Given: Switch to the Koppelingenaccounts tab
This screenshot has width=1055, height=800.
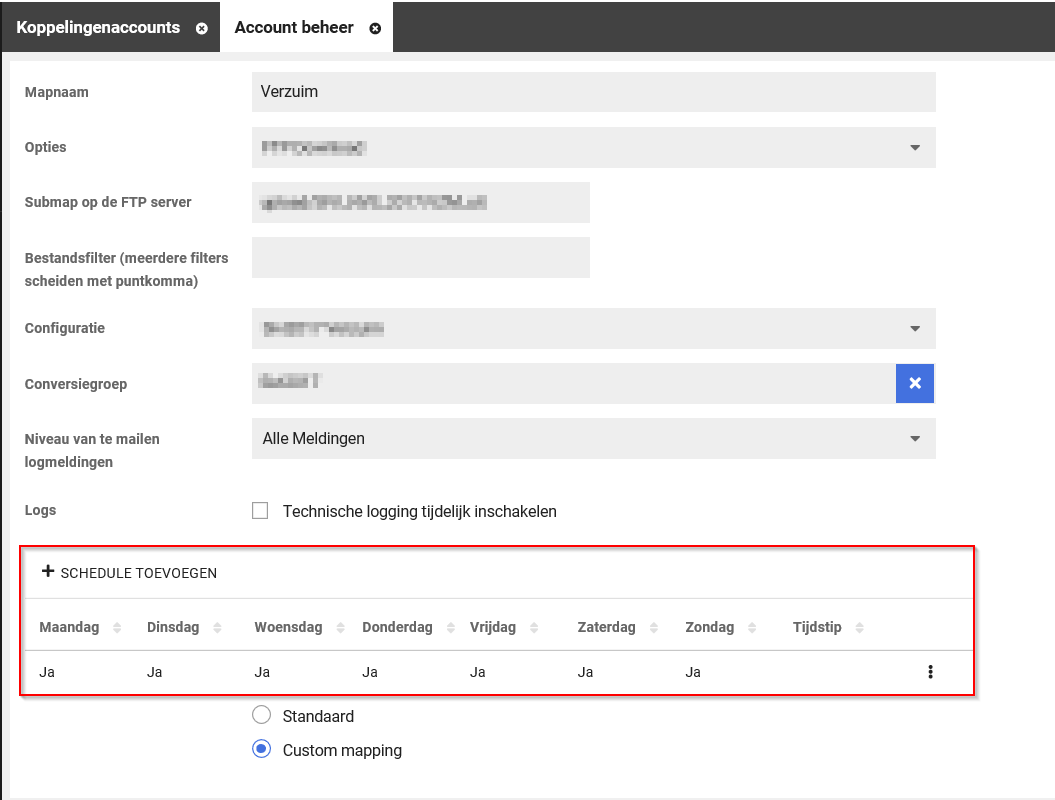Looking at the screenshot, I should [98, 27].
